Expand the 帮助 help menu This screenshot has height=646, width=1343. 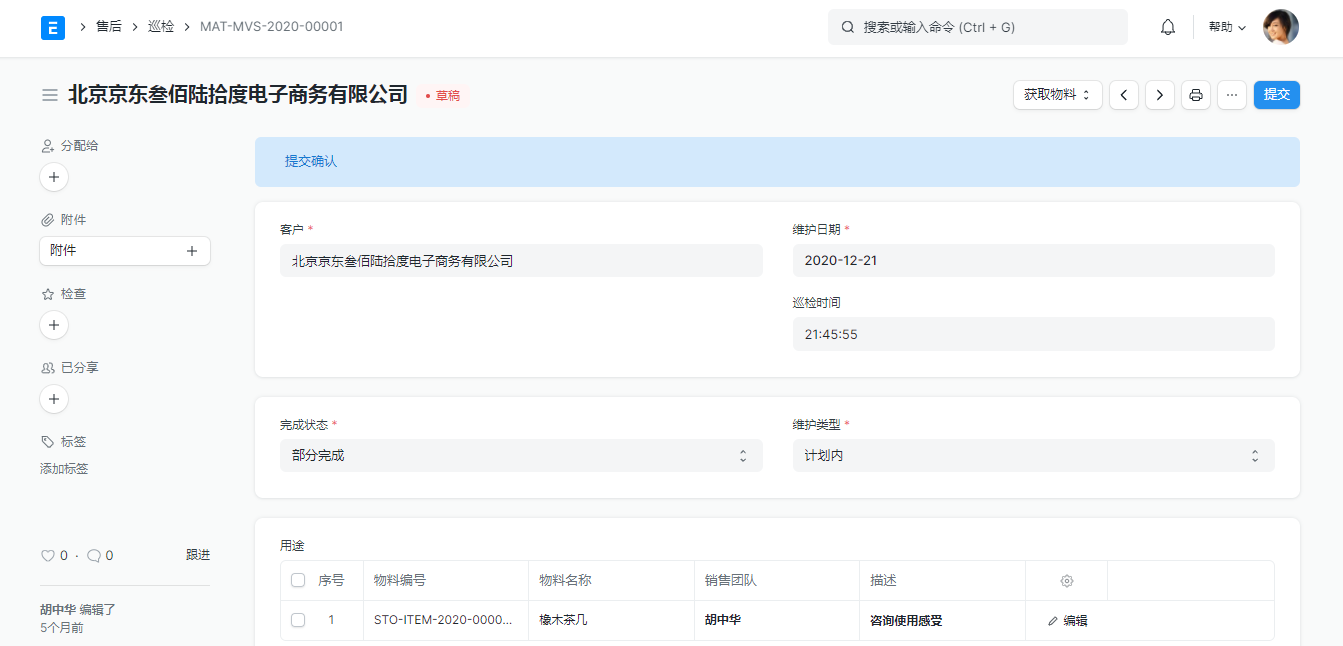[x=1228, y=27]
